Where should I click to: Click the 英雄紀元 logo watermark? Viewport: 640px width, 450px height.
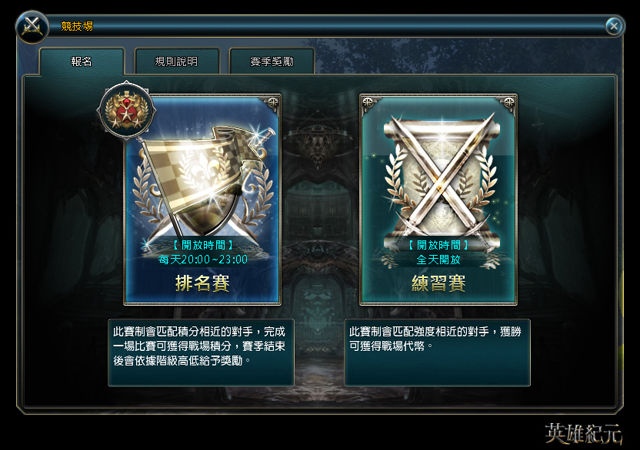(x=584, y=433)
